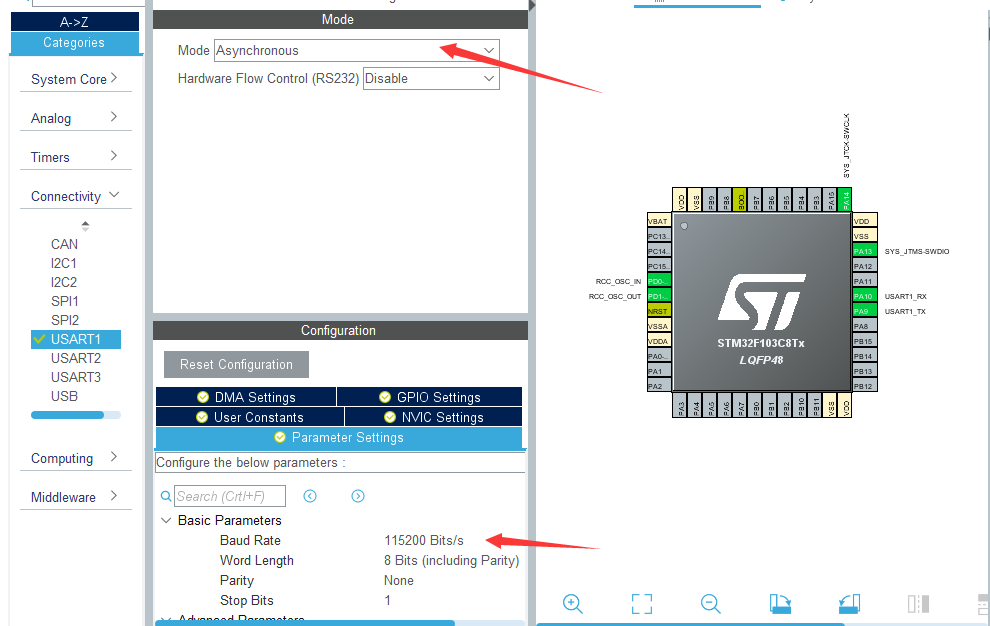Click the VBAT pin on the chip

coord(659,221)
